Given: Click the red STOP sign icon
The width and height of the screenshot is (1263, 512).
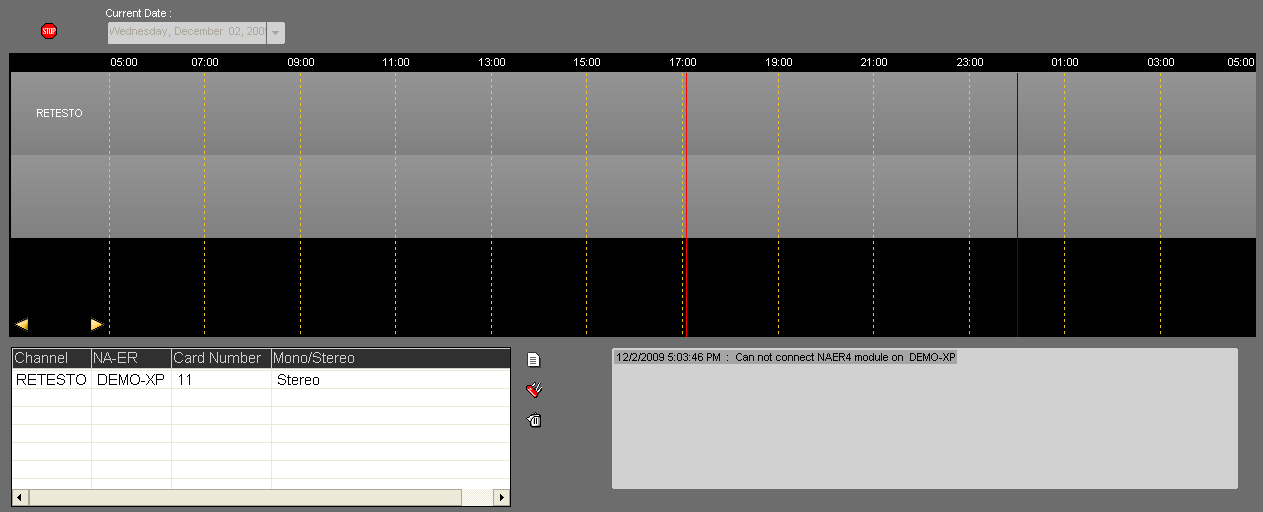Looking at the screenshot, I should [x=49, y=31].
